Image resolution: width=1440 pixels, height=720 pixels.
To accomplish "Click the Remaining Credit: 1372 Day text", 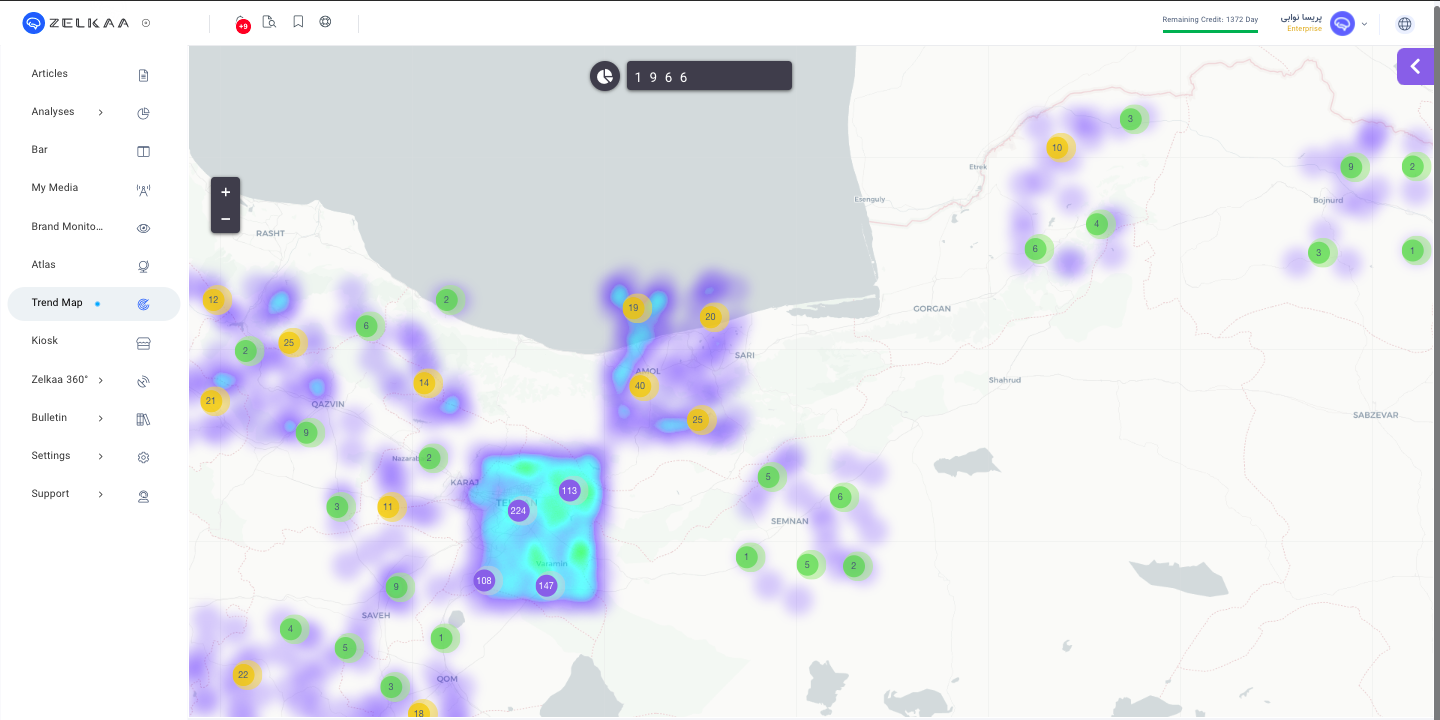I will (1210, 19).
